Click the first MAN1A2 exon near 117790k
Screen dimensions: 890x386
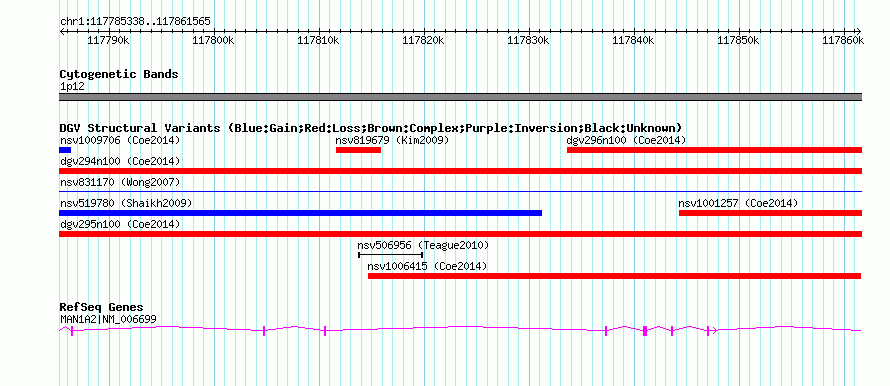point(72,331)
